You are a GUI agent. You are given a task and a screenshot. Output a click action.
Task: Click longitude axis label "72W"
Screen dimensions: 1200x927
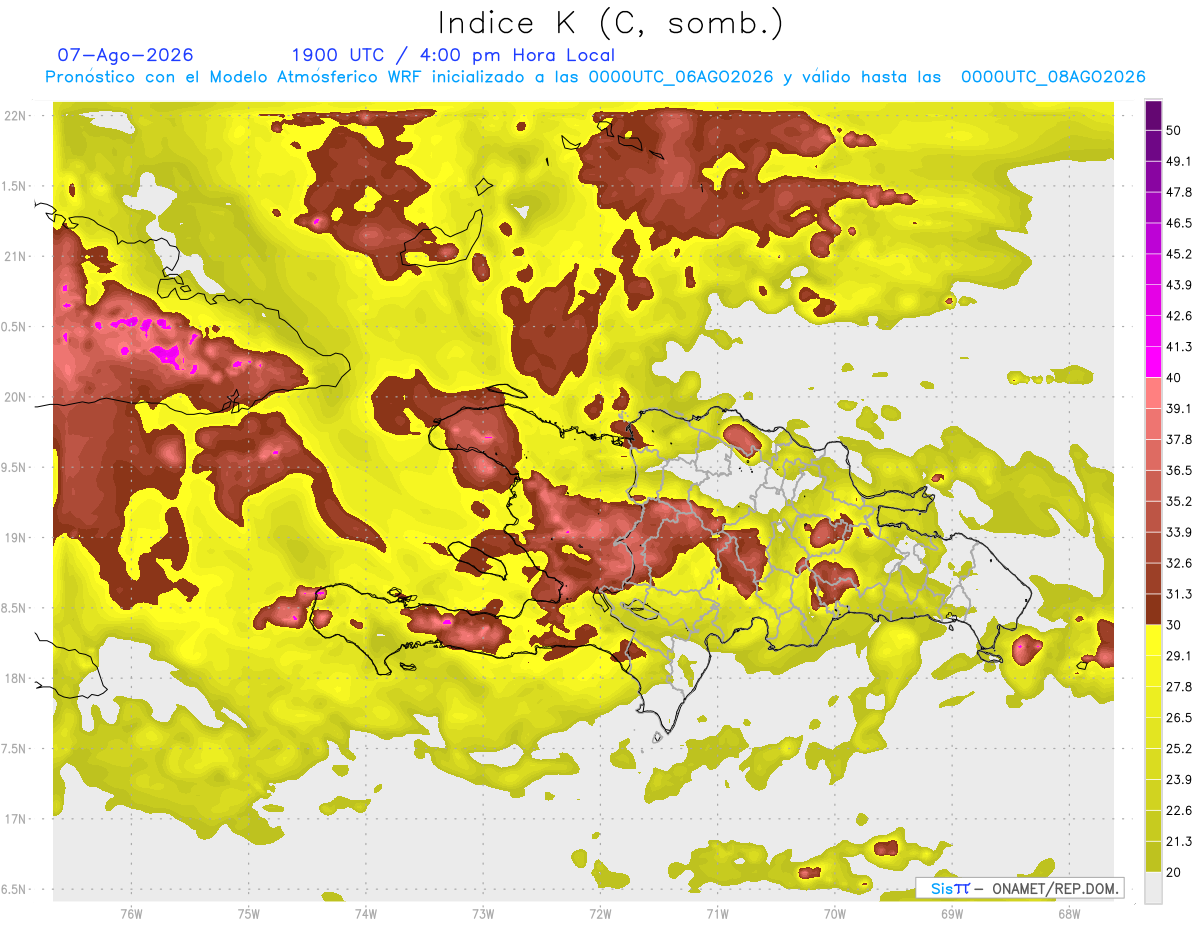600,914
